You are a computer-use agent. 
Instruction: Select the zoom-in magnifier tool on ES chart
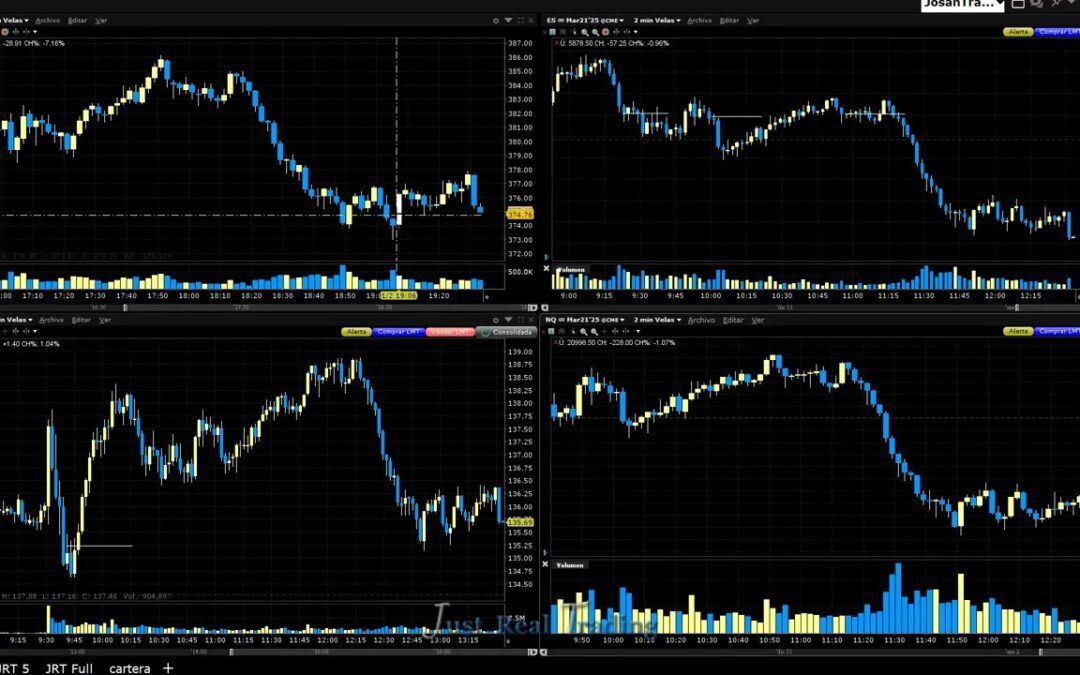[585, 32]
